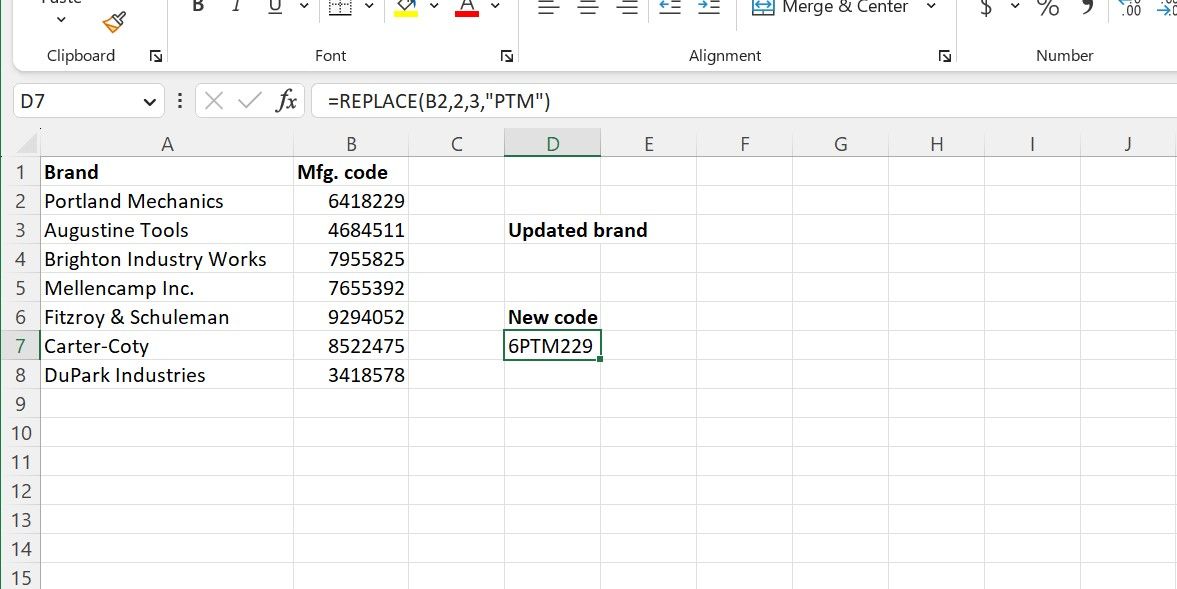The height and width of the screenshot is (589, 1177).
Task: Open fill color dropdown arrow
Action: tap(435, 6)
